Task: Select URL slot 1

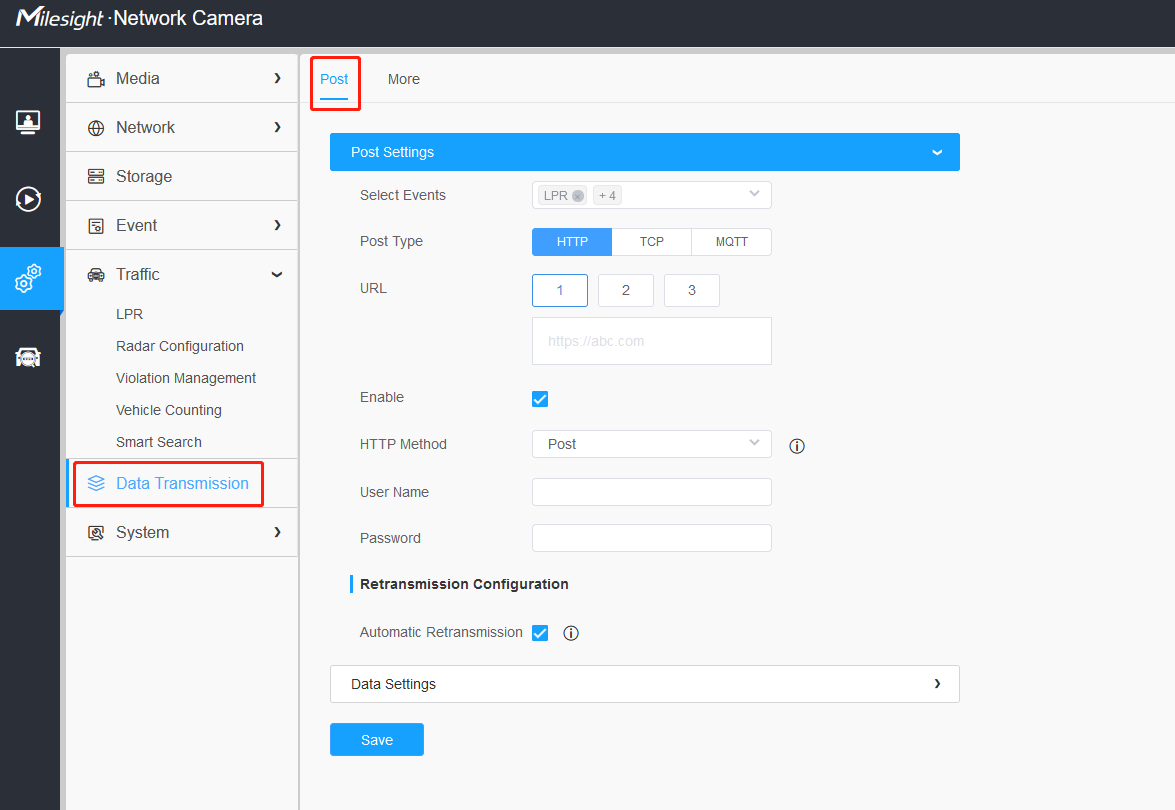Action: click(560, 291)
